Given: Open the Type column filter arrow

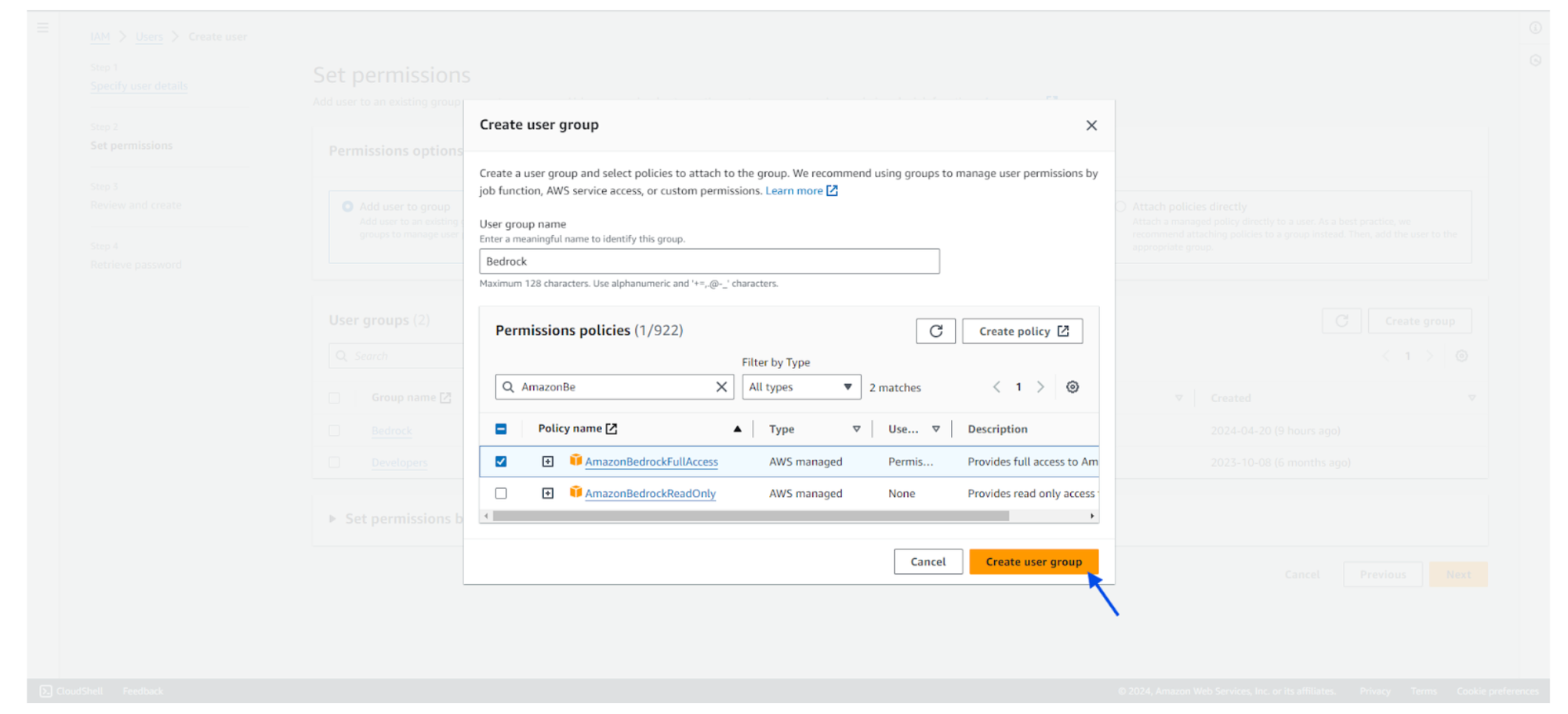Looking at the screenshot, I should 856,429.
